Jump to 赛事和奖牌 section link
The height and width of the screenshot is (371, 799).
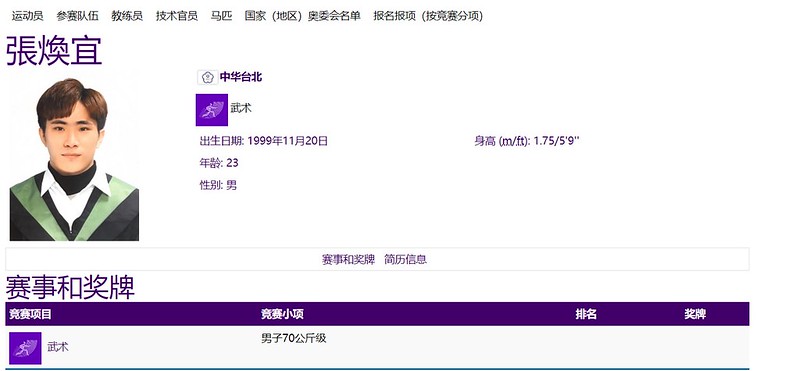(x=348, y=259)
